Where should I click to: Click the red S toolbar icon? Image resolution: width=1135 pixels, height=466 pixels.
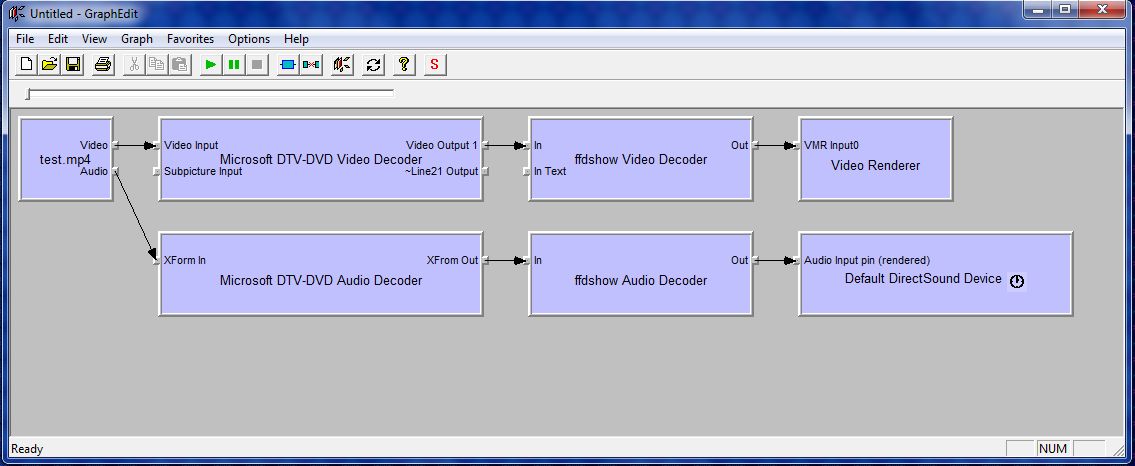(x=434, y=64)
